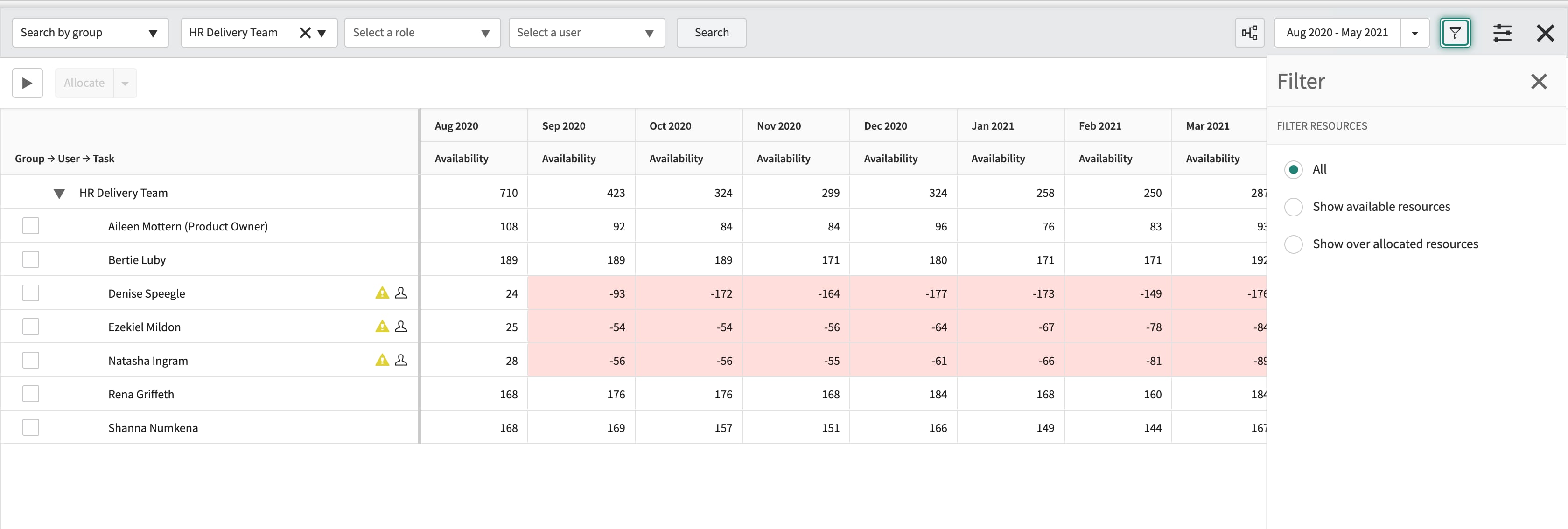Click the warning icon beside Denise Speegle
The image size is (1568, 529).
(x=382, y=292)
